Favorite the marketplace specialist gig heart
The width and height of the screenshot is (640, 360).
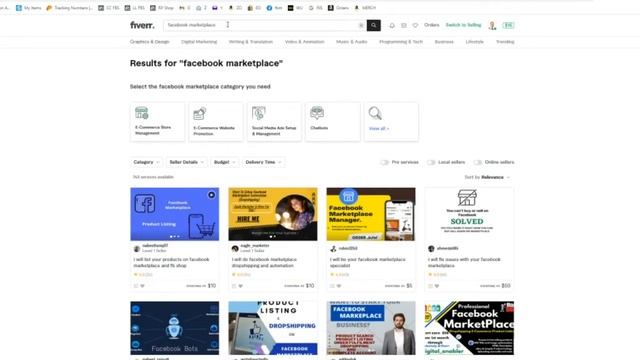[339, 286]
